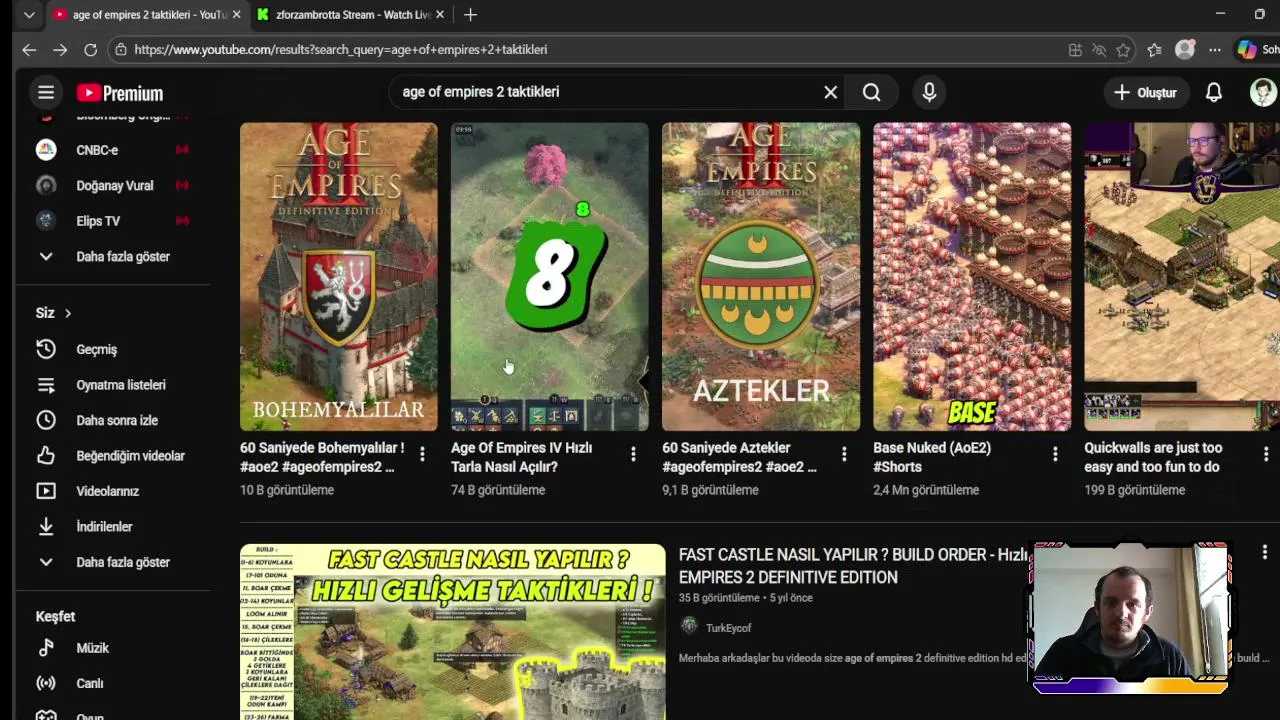Open the browser three-dot settings menu

point(1214,50)
